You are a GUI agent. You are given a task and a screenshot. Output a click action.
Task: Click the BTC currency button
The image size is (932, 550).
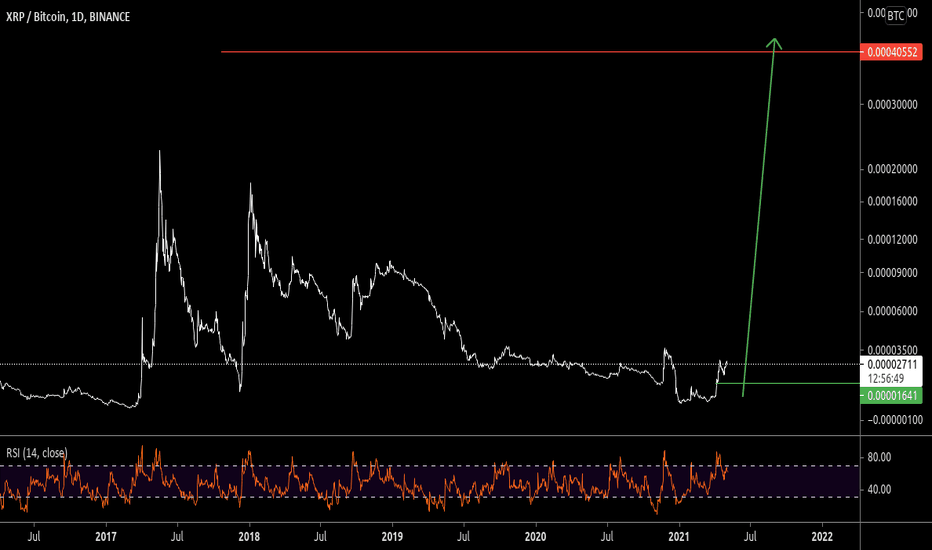tap(895, 16)
